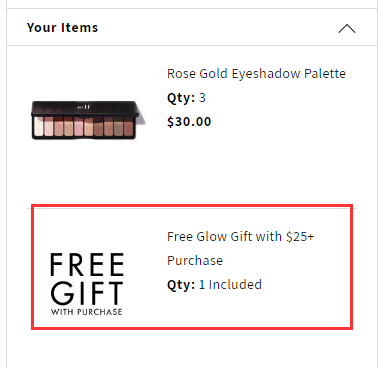Select the lightest cream eyeshadow shade

click(x=38, y=126)
